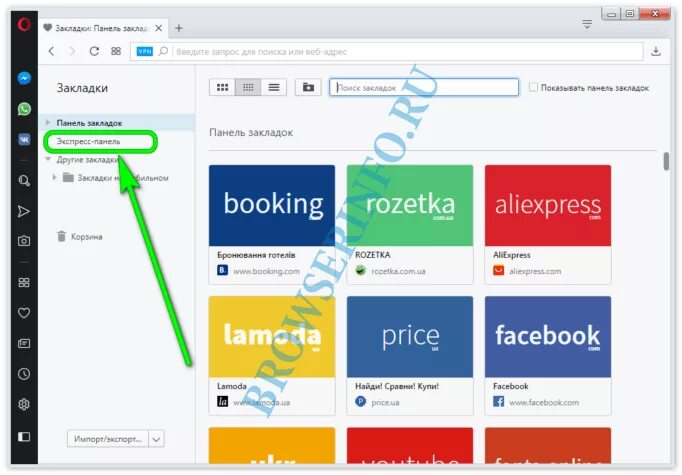Reload the current page

94,51
